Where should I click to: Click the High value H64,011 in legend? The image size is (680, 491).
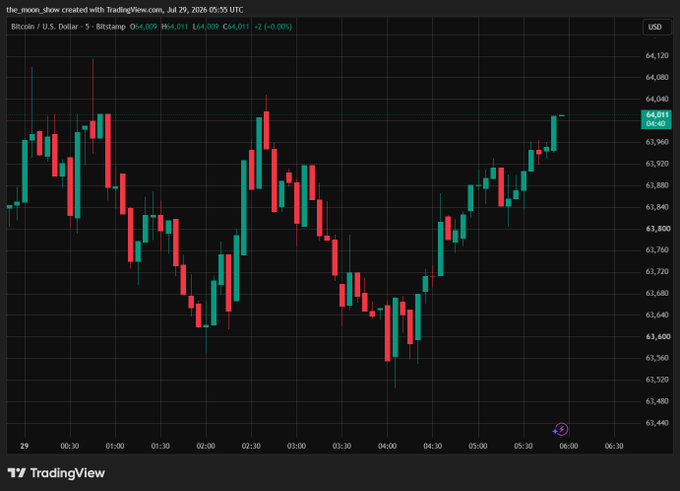(x=175, y=27)
